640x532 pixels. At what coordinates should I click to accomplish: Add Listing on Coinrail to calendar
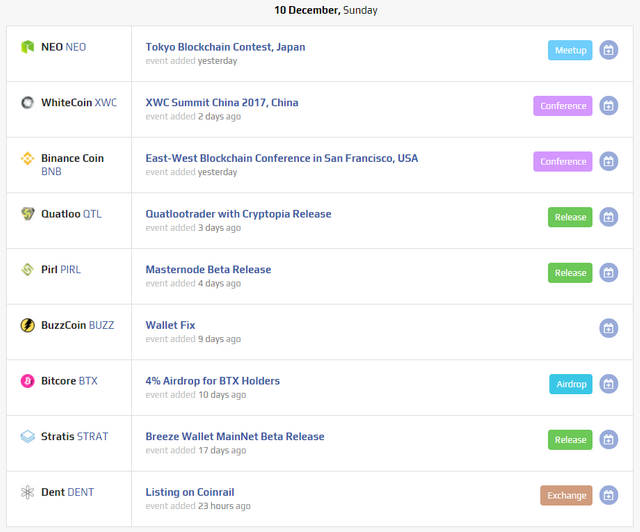click(x=609, y=495)
